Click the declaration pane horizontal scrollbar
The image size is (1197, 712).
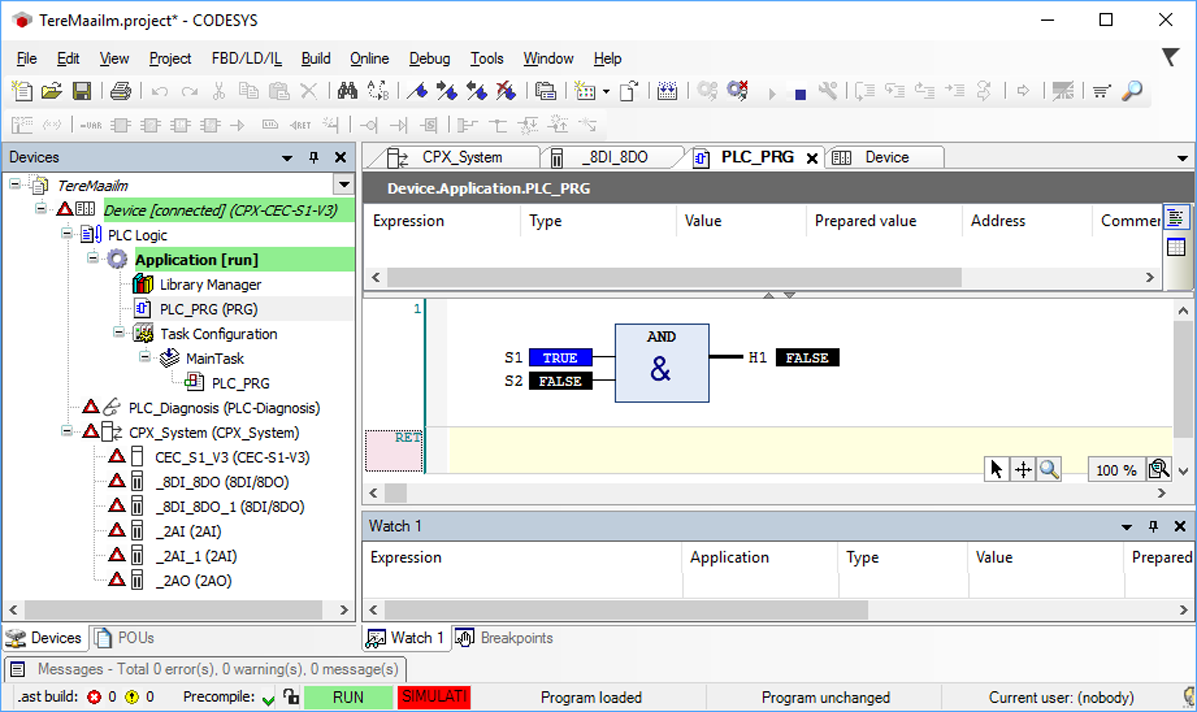674,278
